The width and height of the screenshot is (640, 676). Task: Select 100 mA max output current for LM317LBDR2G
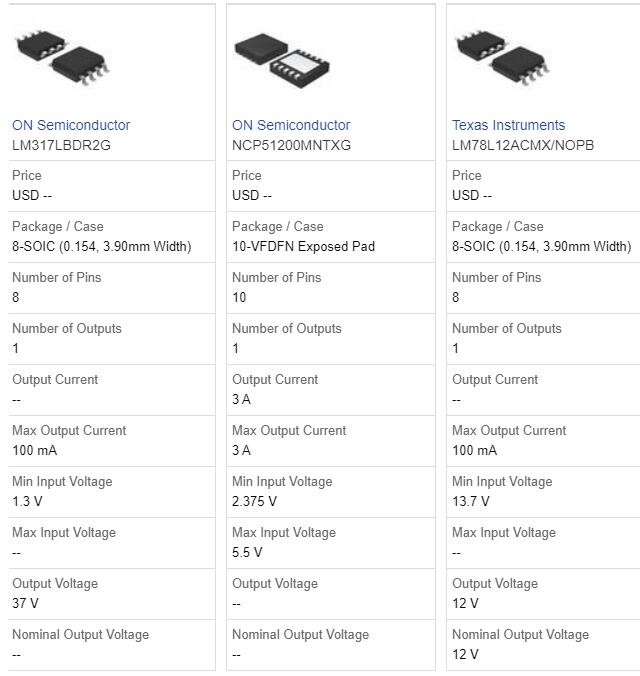pyautogui.click(x=34, y=450)
